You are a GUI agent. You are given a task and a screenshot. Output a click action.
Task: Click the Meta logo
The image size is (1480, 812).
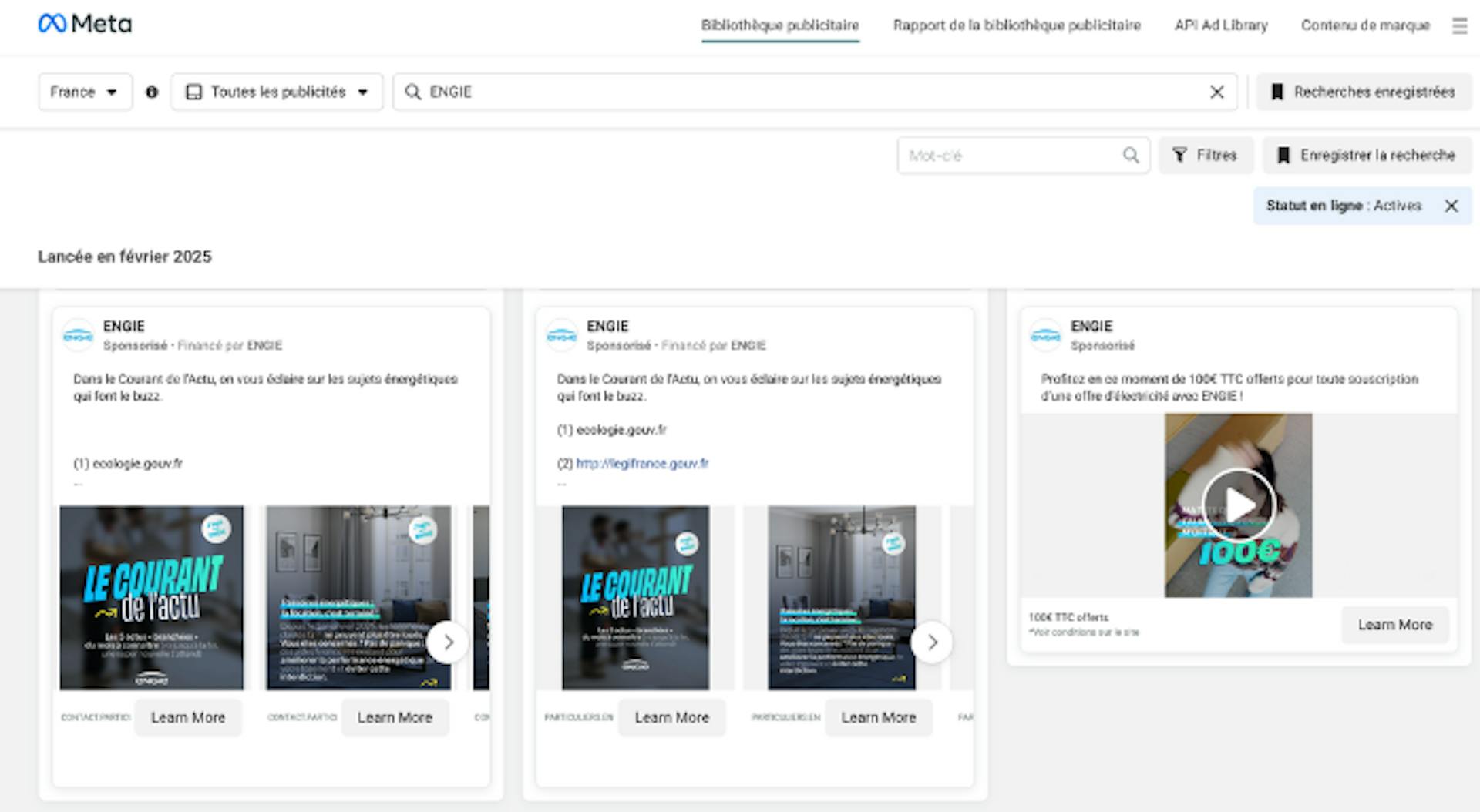click(x=86, y=23)
